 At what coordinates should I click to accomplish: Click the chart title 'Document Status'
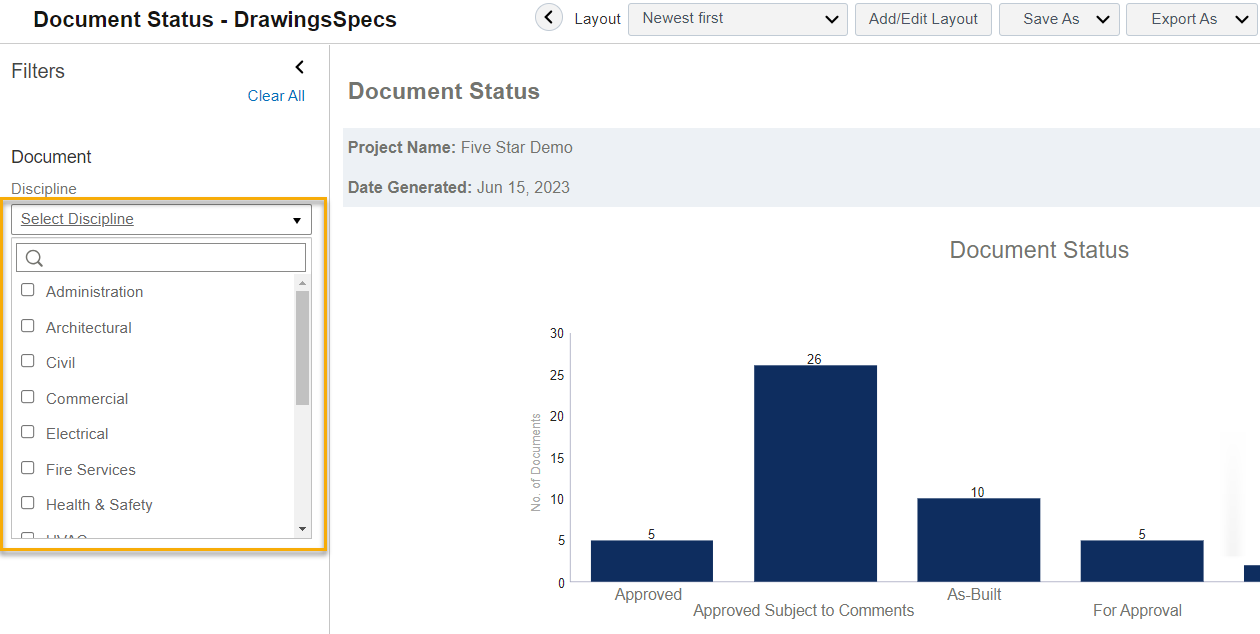(x=1039, y=250)
